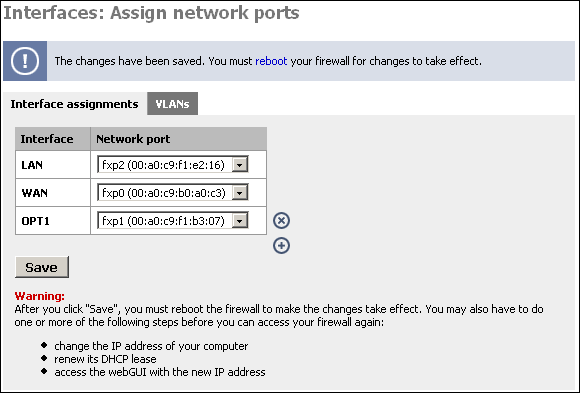Select the Interface assignments tab
580x393 pixels.
pyautogui.click(x=74, y=104)
